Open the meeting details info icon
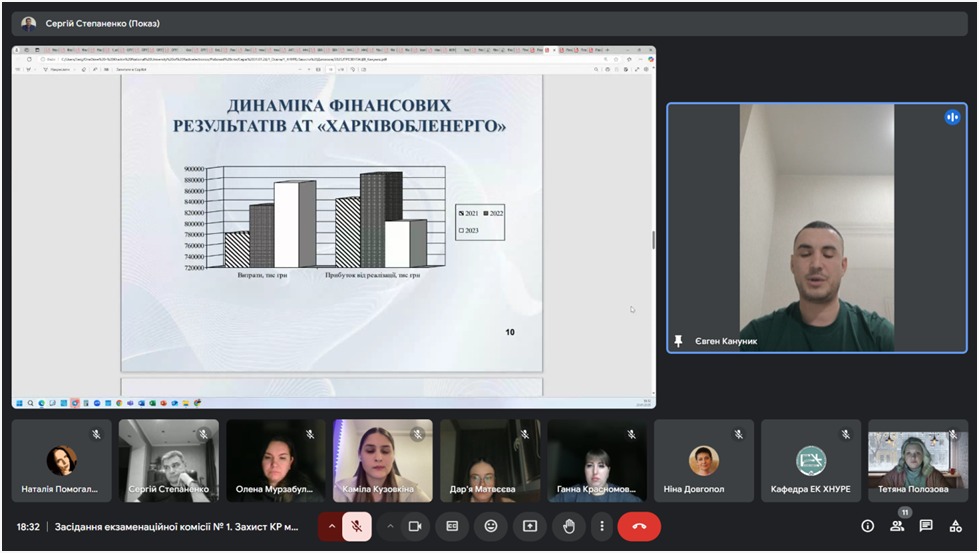Image resolution: width=979 pixels, height=553 pixels. pyautogui.click(x=867, y=526)
